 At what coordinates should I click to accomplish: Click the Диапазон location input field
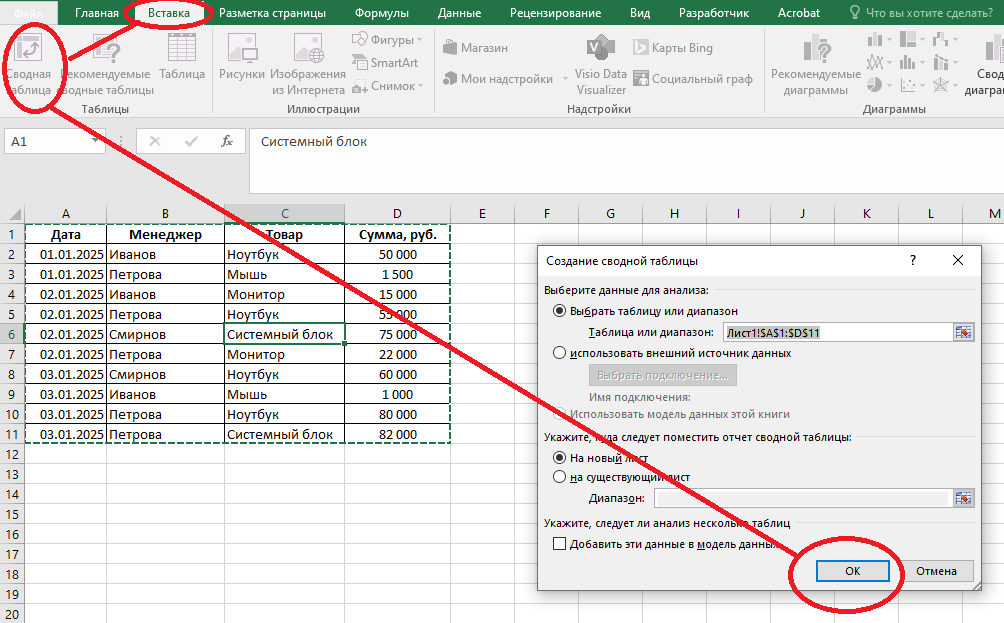tap(803, 498)
